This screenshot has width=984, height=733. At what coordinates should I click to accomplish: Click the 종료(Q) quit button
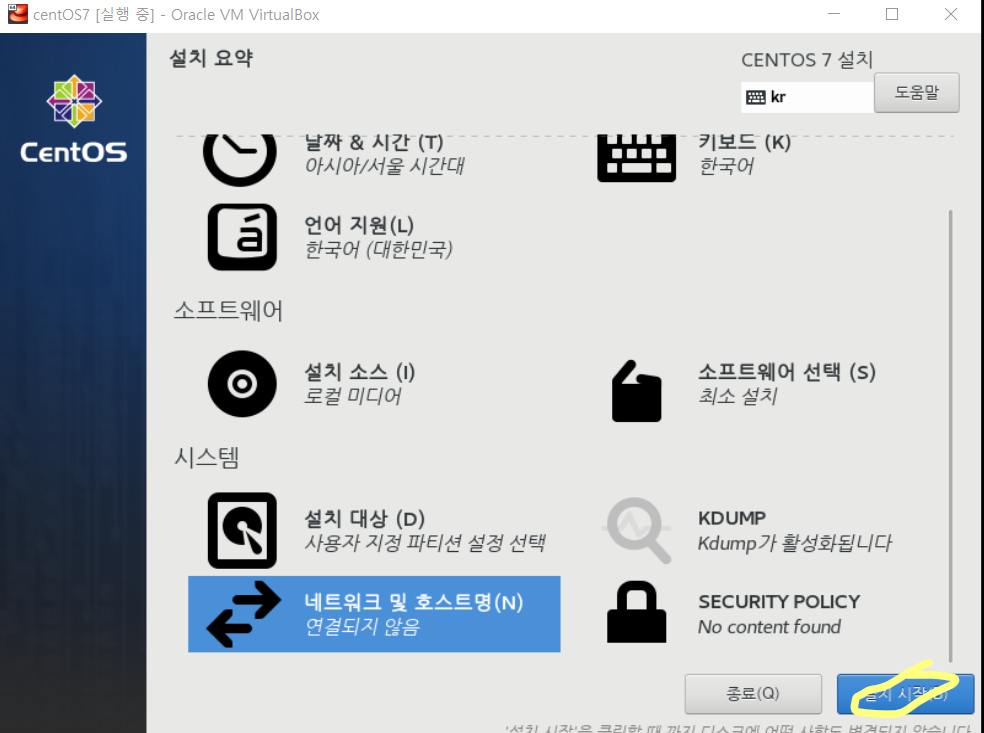pos(753,693)
